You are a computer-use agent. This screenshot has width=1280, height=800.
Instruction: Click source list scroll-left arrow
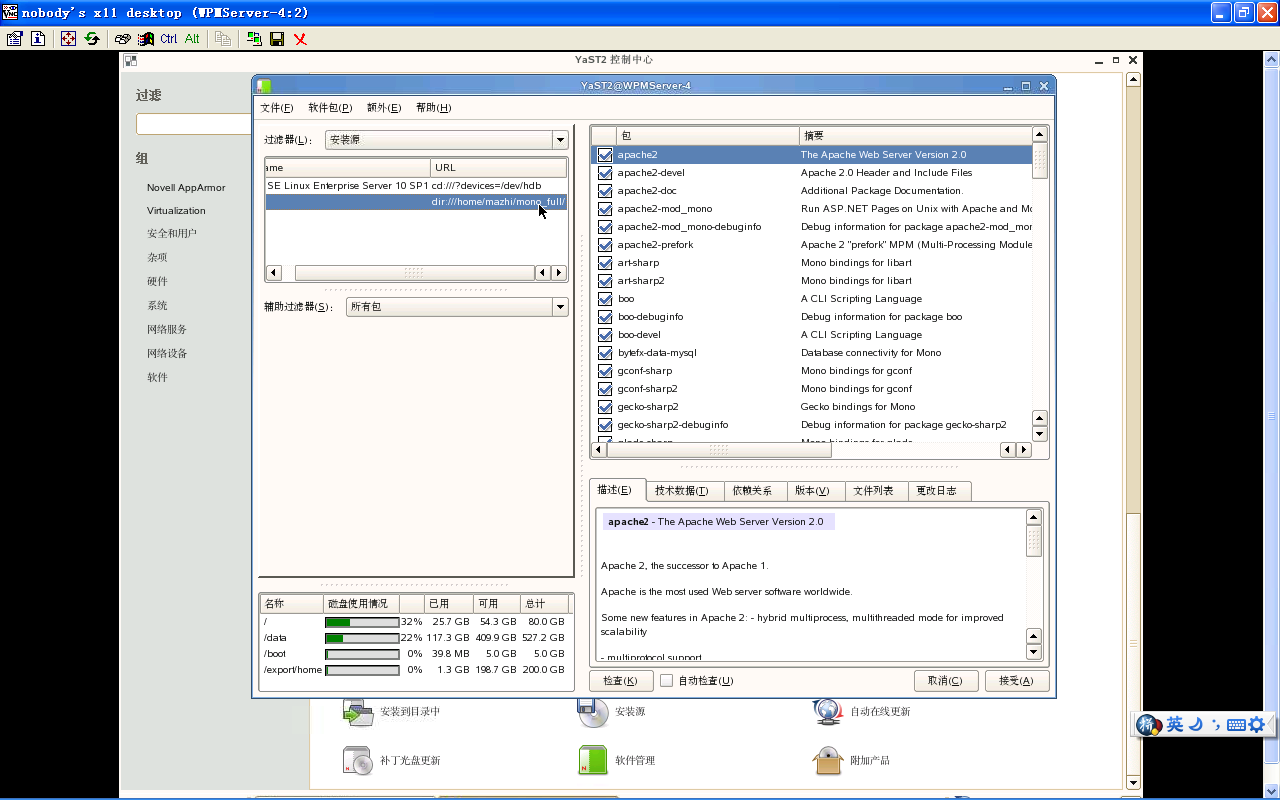click(x=274, y=273)
